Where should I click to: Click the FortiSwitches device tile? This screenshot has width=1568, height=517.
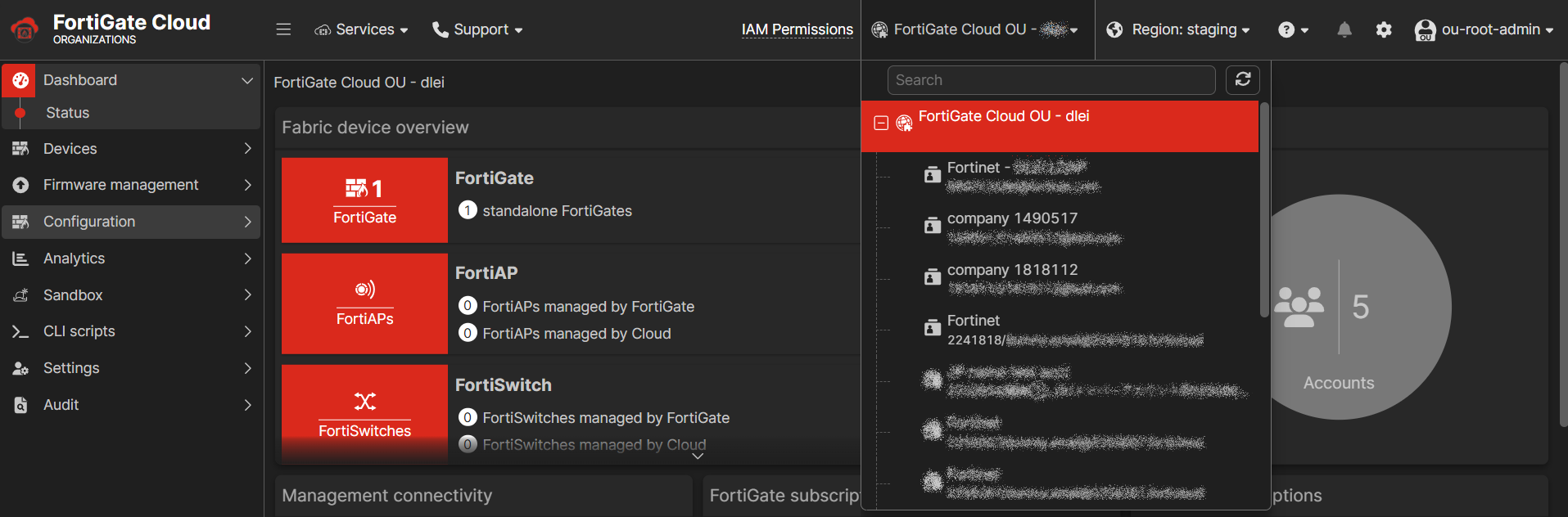(x=364, y=414)
